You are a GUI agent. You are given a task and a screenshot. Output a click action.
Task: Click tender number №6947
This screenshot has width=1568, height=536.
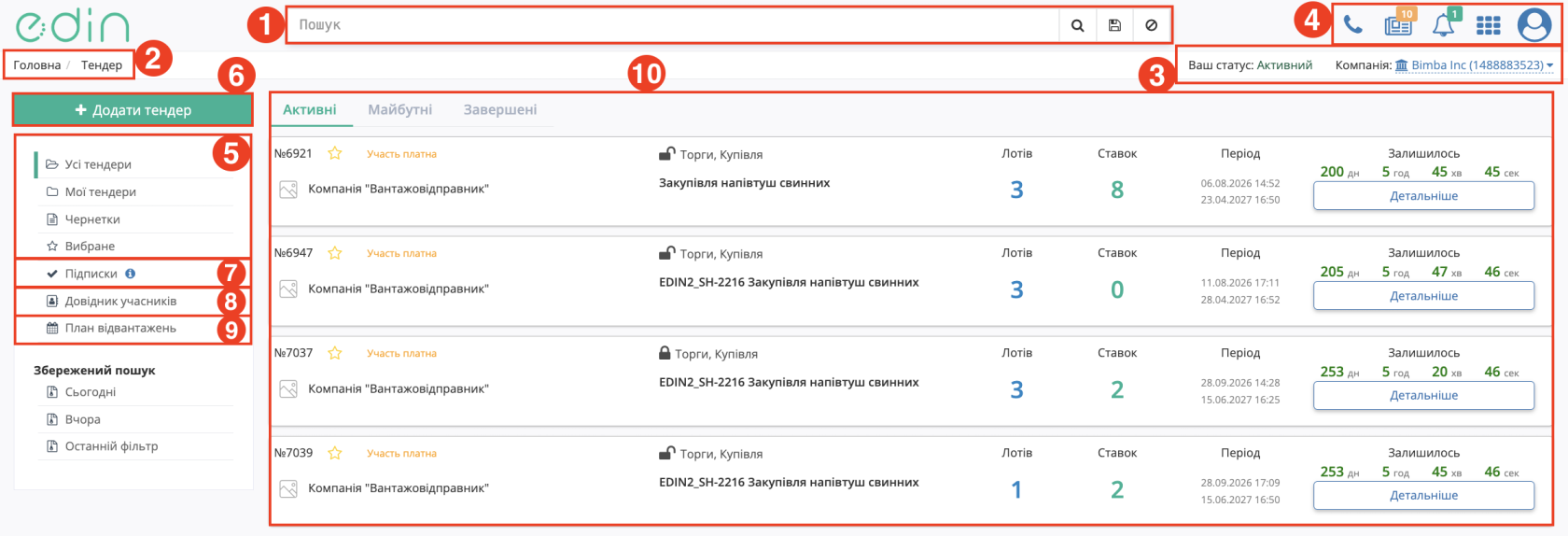[x=293, y=253]
